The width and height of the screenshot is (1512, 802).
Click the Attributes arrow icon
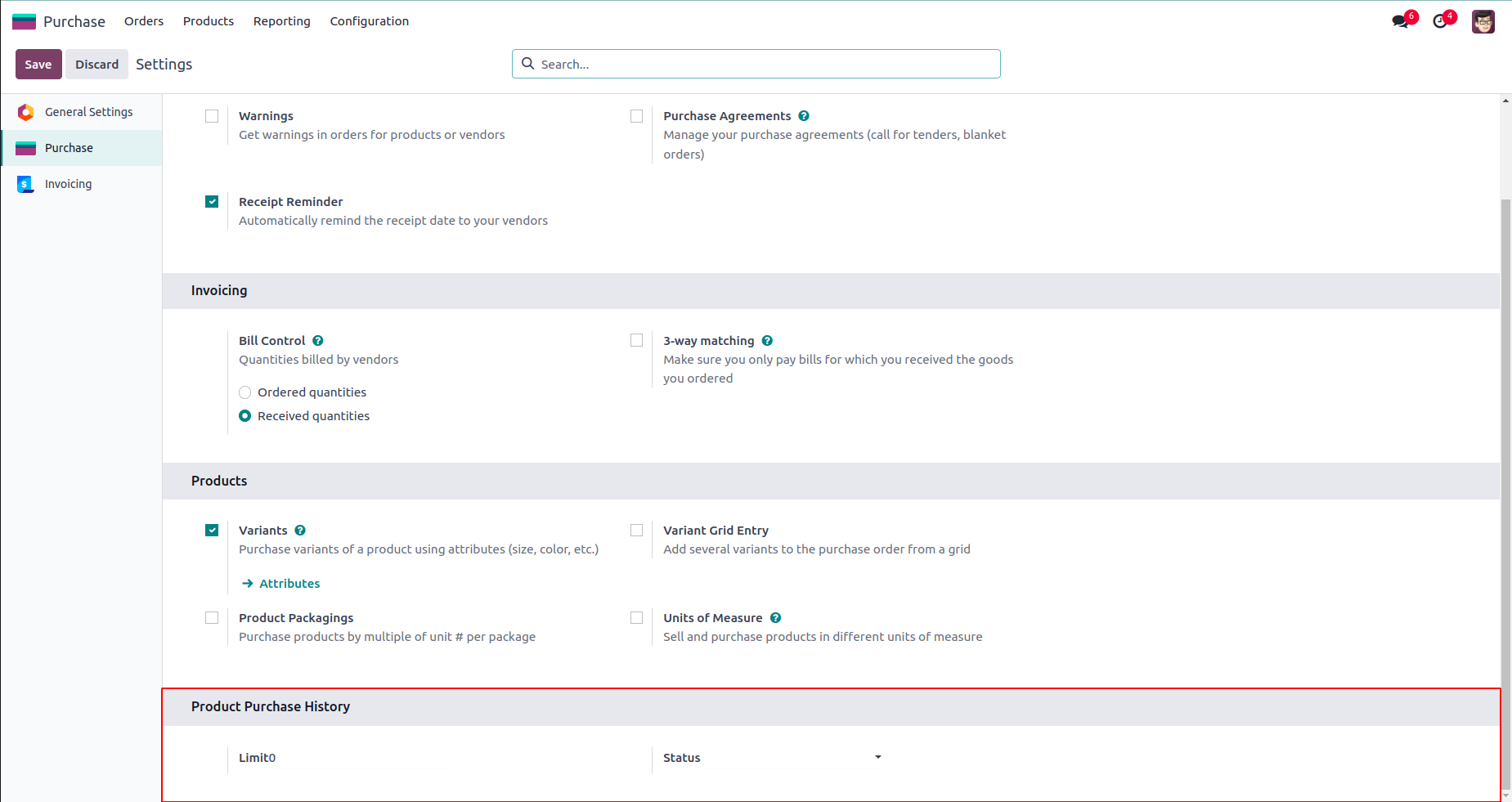[x=248, y=584]
